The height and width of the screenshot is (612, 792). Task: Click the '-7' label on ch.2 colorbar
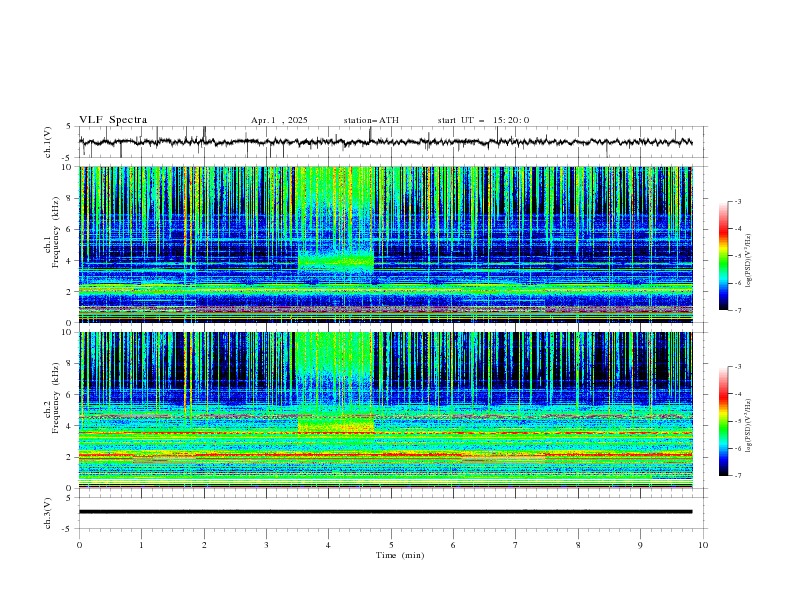pyautogui.click(x=738, y=476)
